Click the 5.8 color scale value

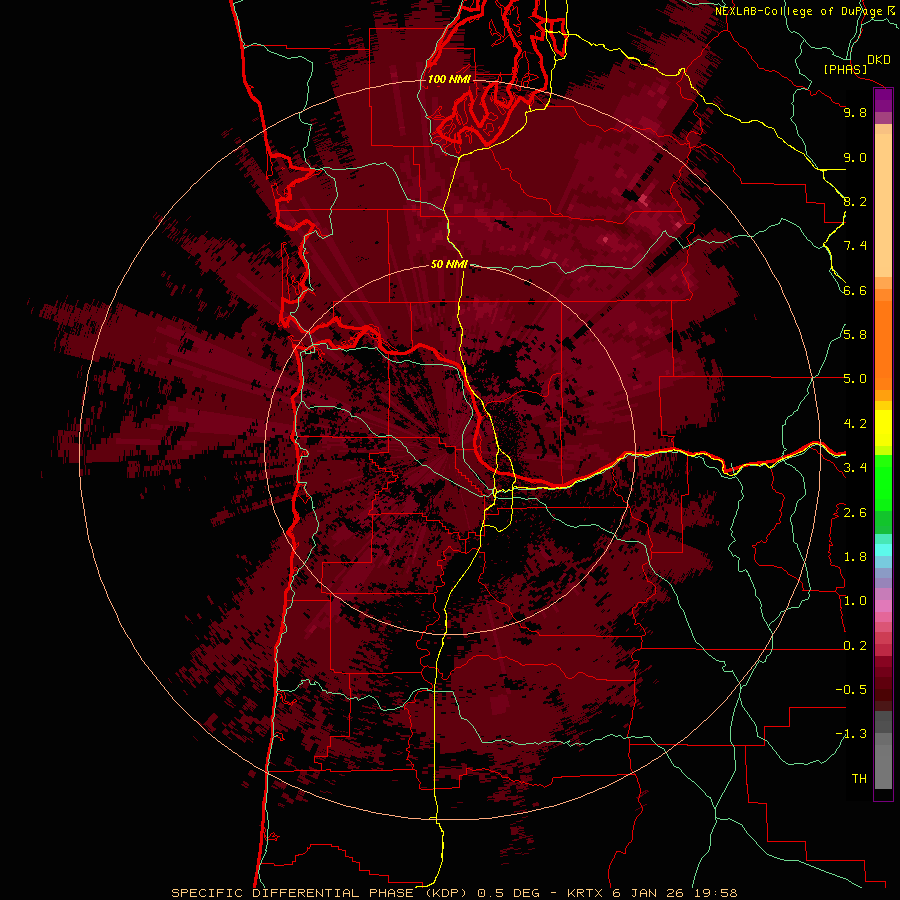coord(855,335)
